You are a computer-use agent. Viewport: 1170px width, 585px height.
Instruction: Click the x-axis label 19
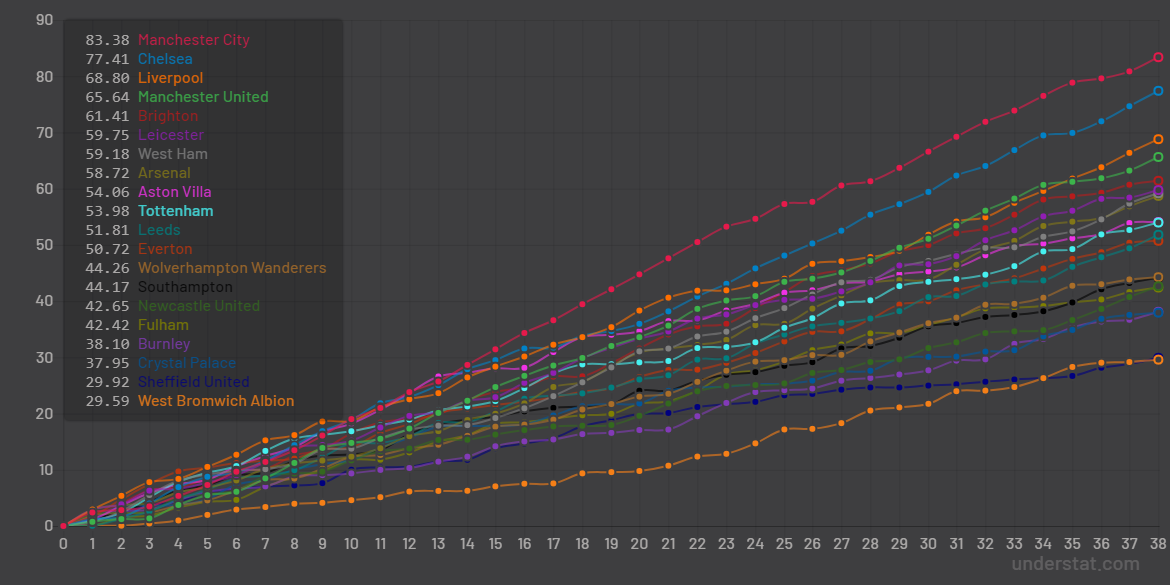click(x=610, y=543)
